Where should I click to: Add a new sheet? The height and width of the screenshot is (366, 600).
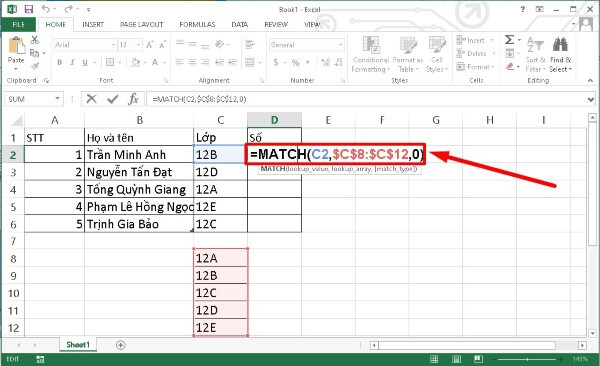pos(121,345)
